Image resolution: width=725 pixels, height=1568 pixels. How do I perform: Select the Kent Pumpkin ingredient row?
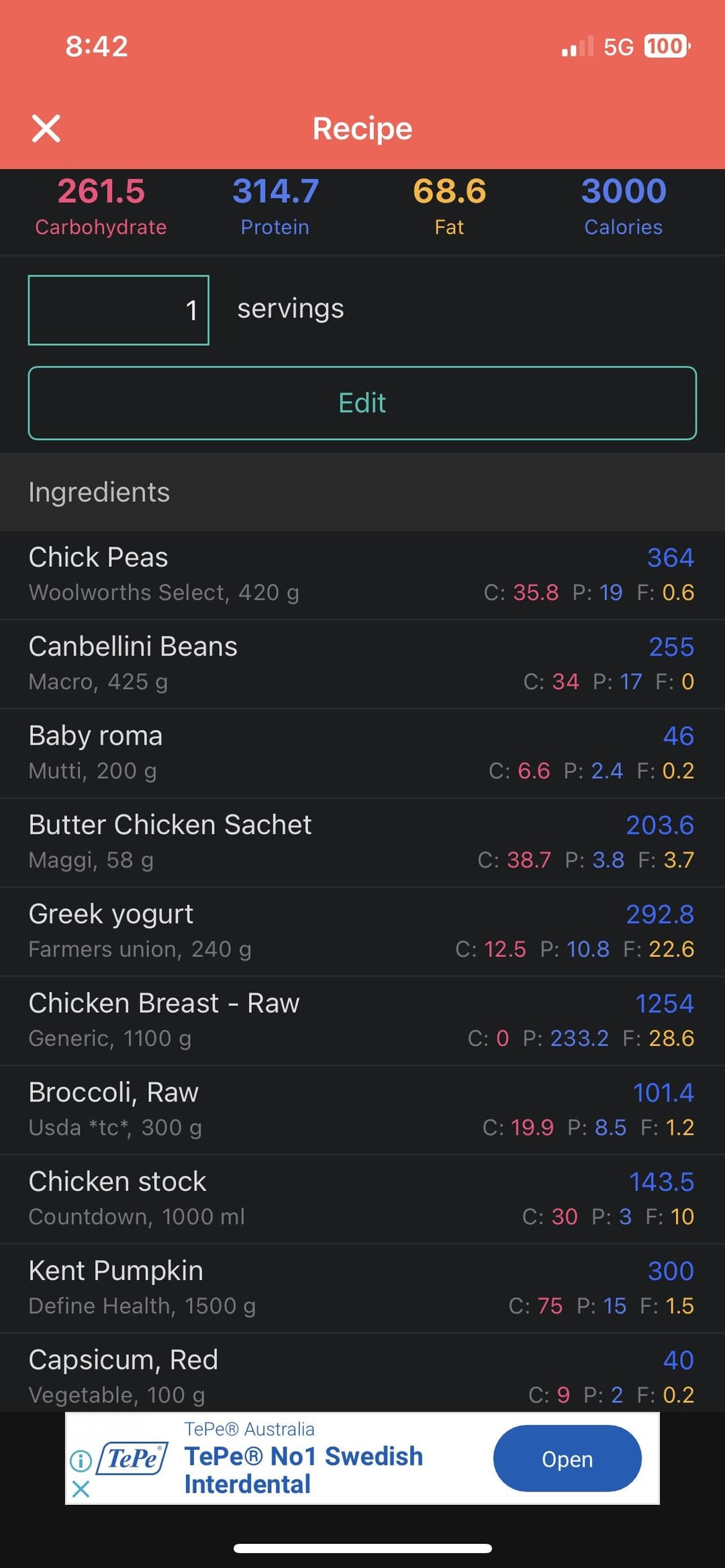coord(362,1289)
